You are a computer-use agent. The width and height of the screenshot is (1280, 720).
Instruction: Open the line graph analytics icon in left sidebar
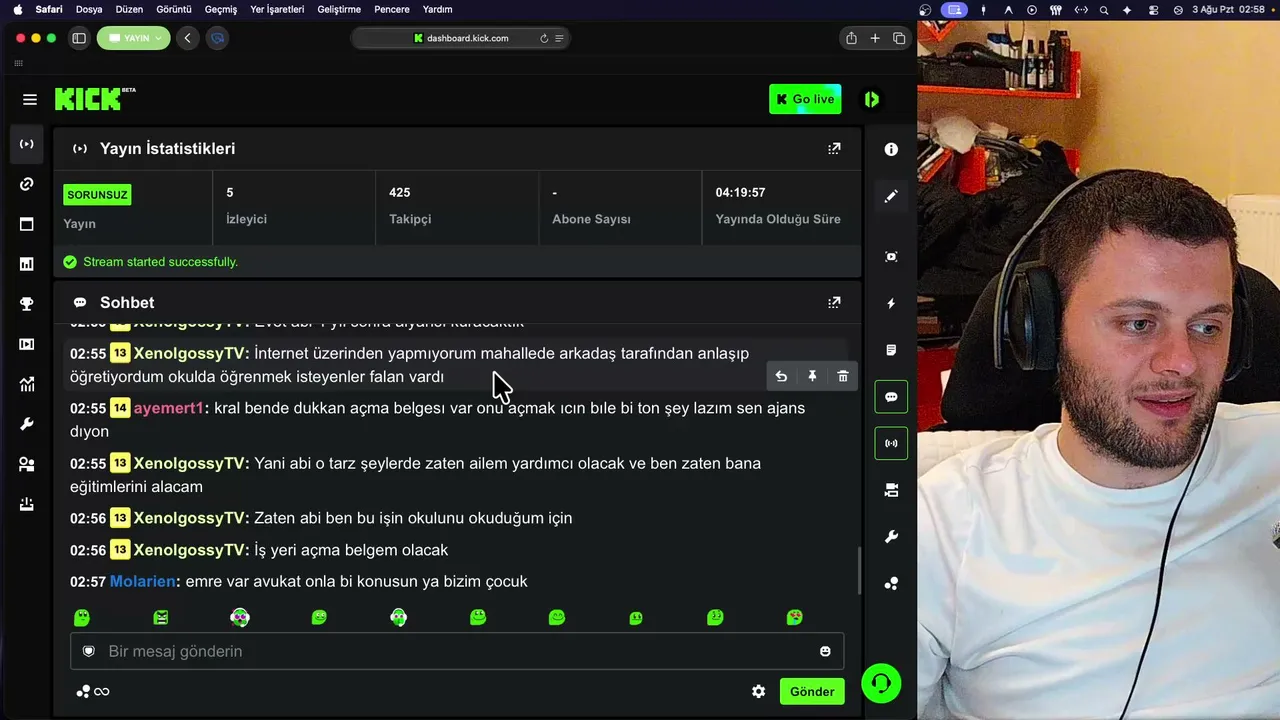pyautogui.click(x=27, y=384)
